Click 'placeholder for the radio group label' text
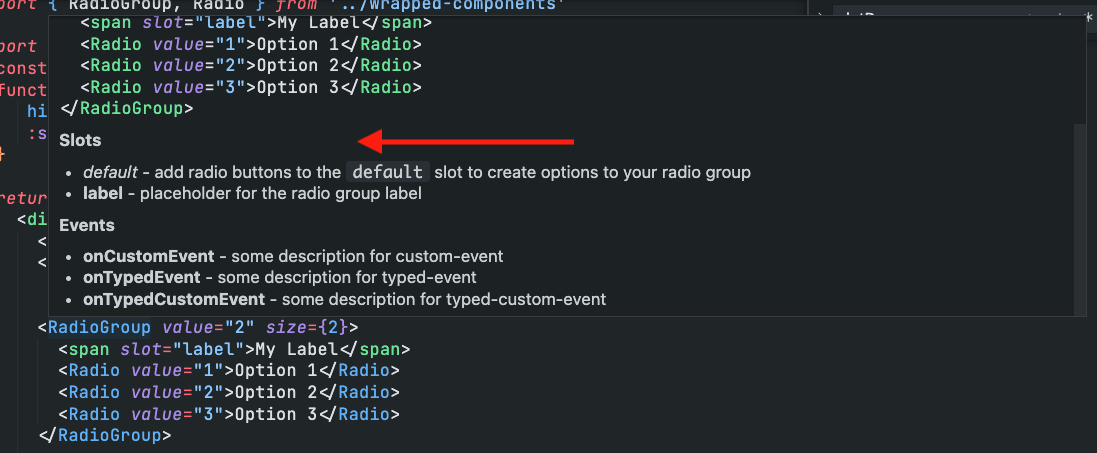 coord(281,193)
